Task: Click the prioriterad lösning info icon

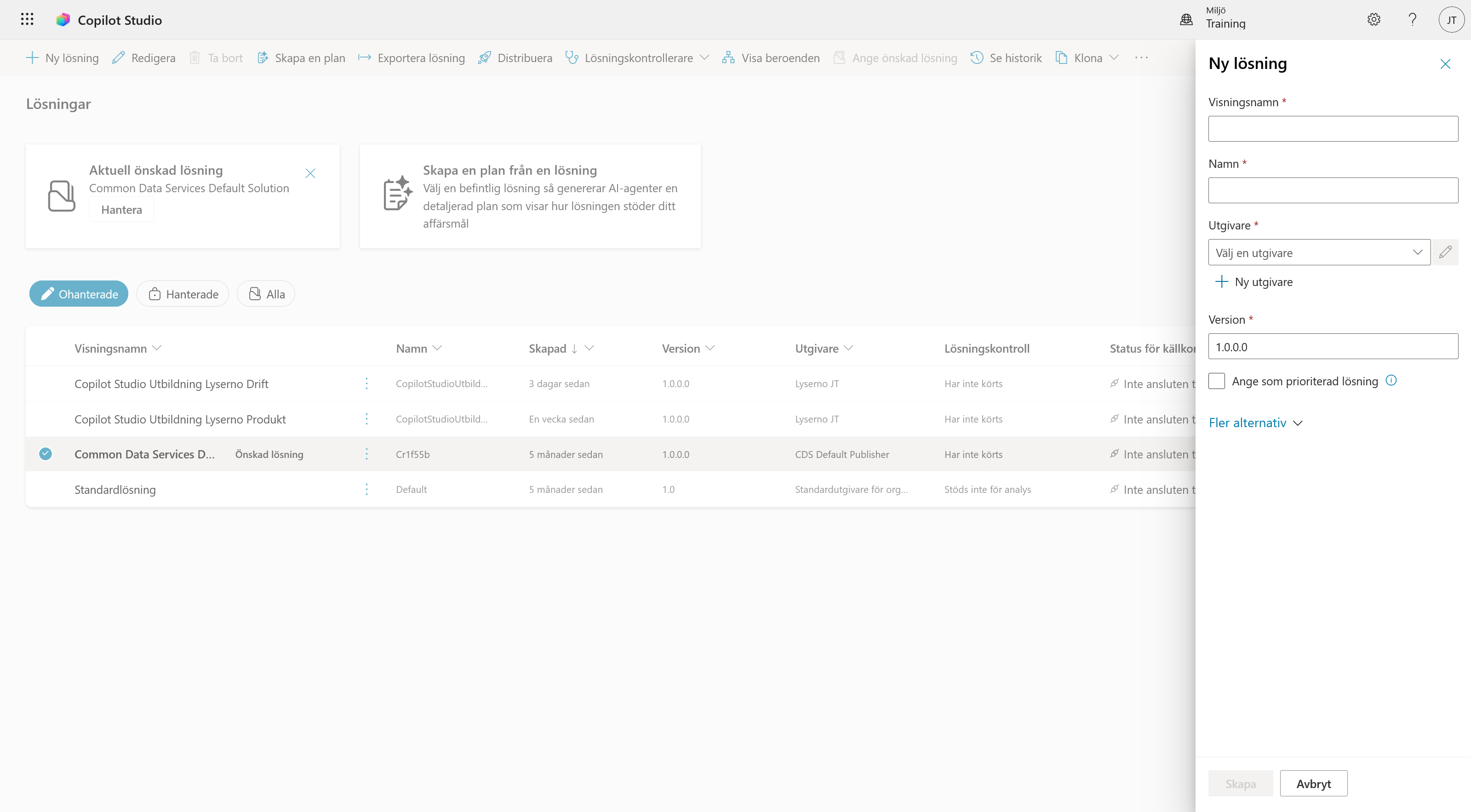Action: point(1391,380)
